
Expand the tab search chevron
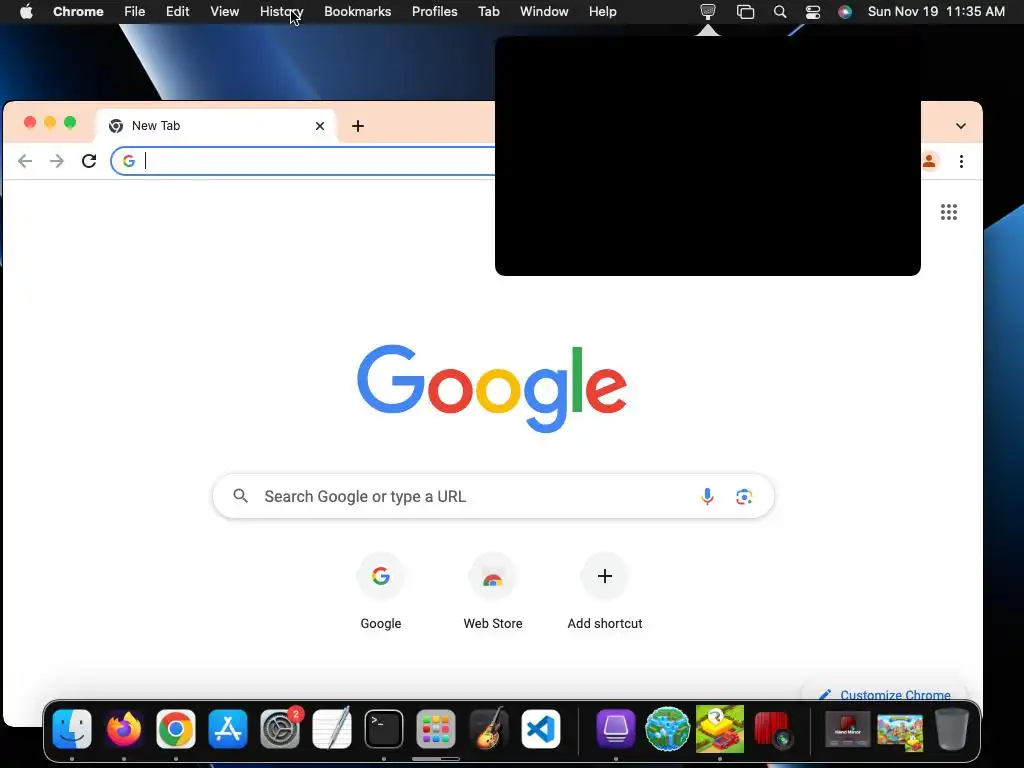pyautogui.click(x=961, y=126)
